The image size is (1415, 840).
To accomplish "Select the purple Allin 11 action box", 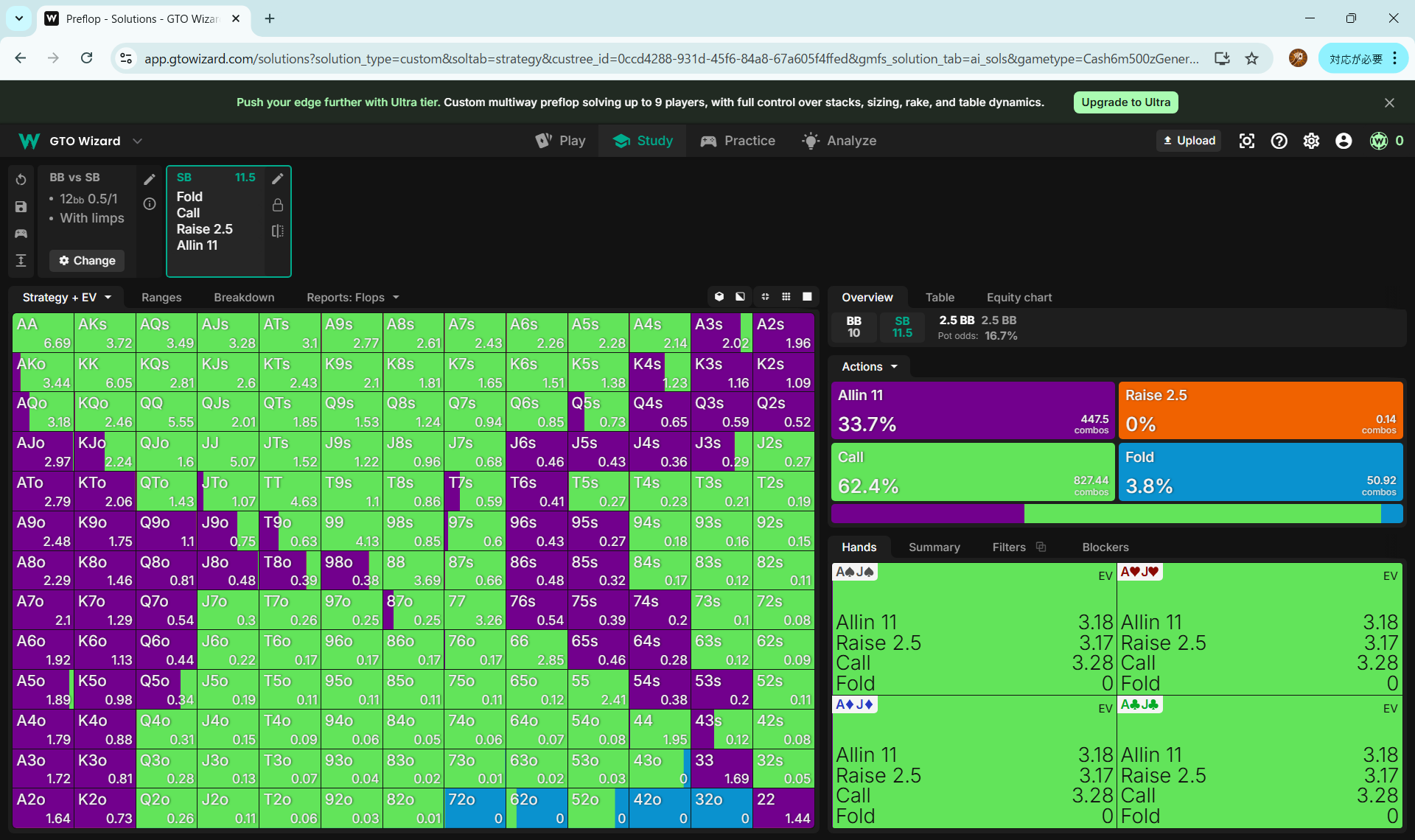I will [972, 410].
